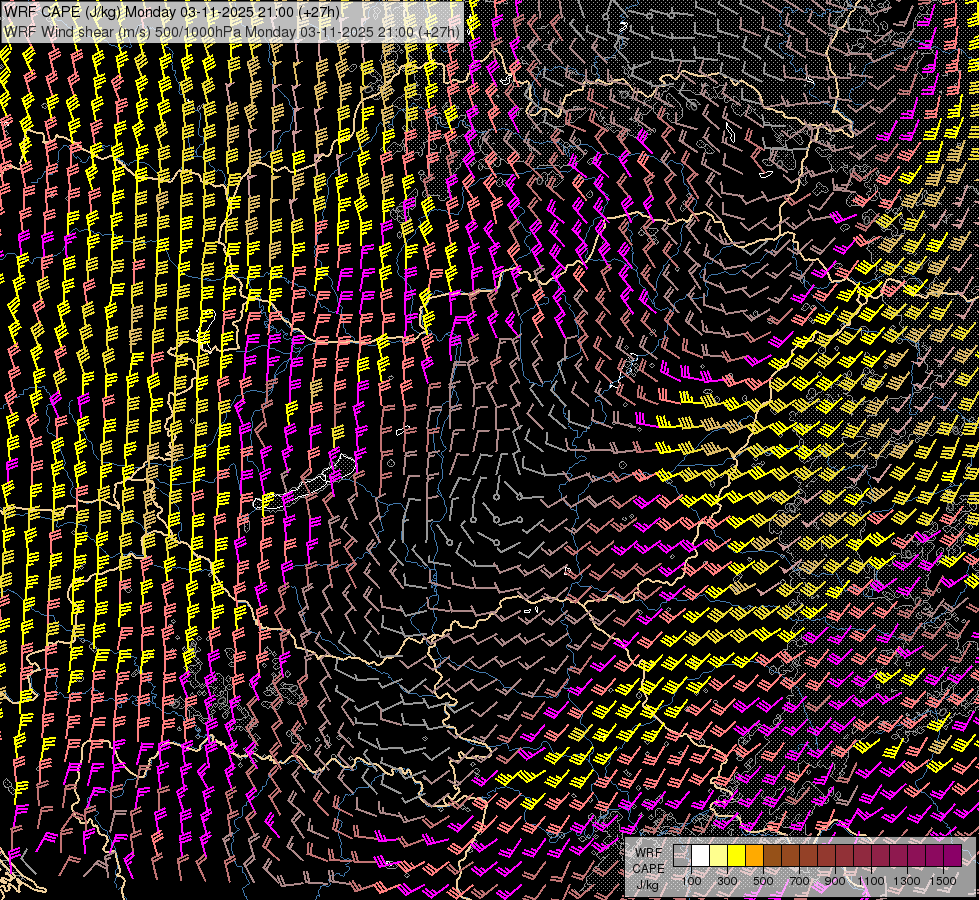Click the white swatch in the CAPE legend
This screenshot has width=979, height=900.
(x=700, y=855)
